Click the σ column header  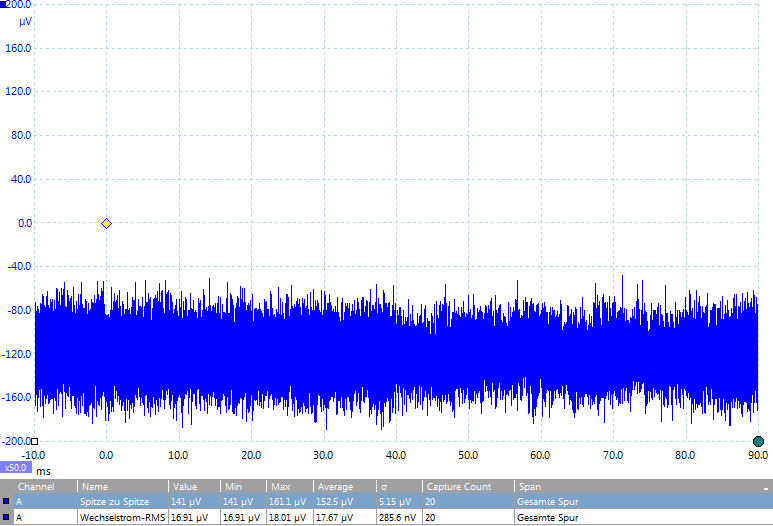pos(399,487)
